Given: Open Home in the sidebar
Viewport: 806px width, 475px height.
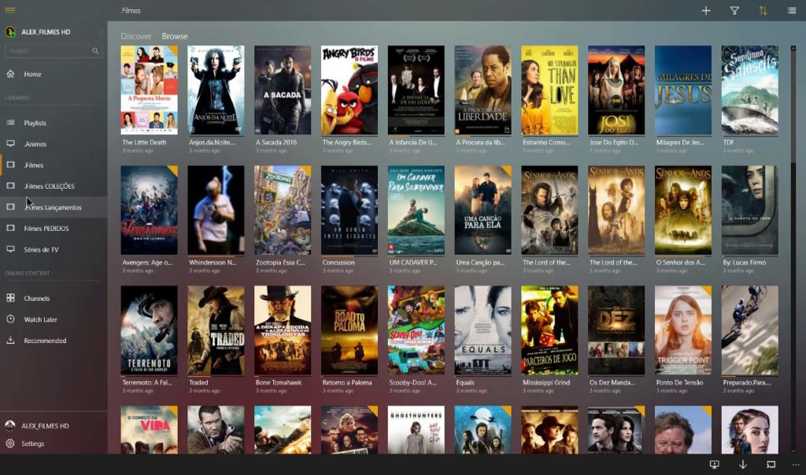Looking at the screenshot, I should pos(32,74).
